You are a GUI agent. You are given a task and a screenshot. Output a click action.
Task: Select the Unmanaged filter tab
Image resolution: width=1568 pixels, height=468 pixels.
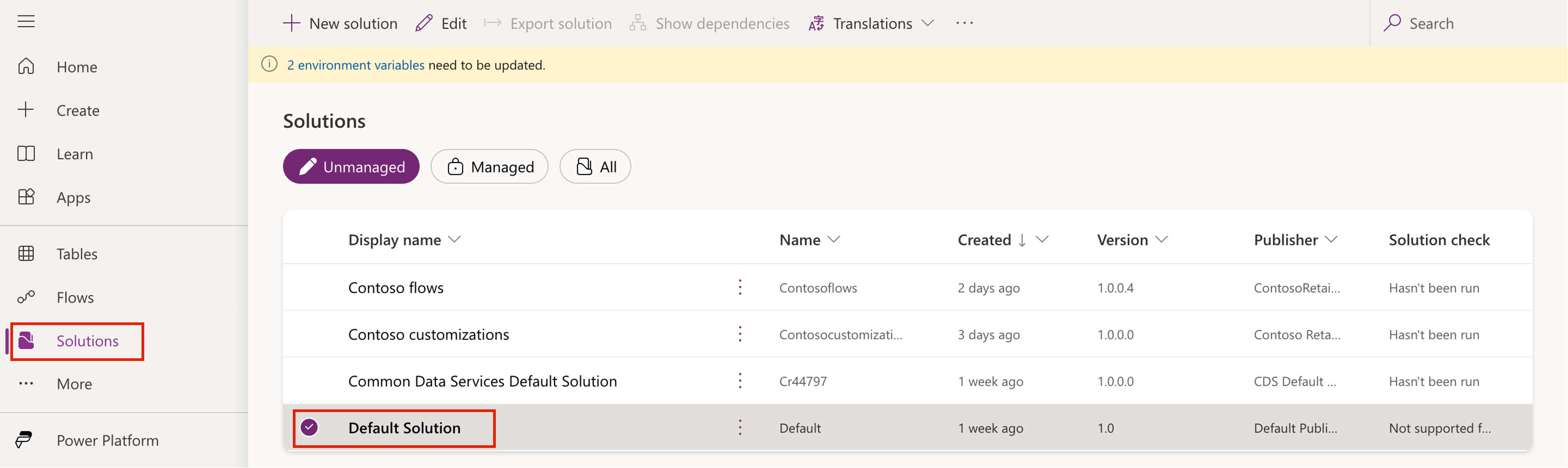(x=351, y=167)
